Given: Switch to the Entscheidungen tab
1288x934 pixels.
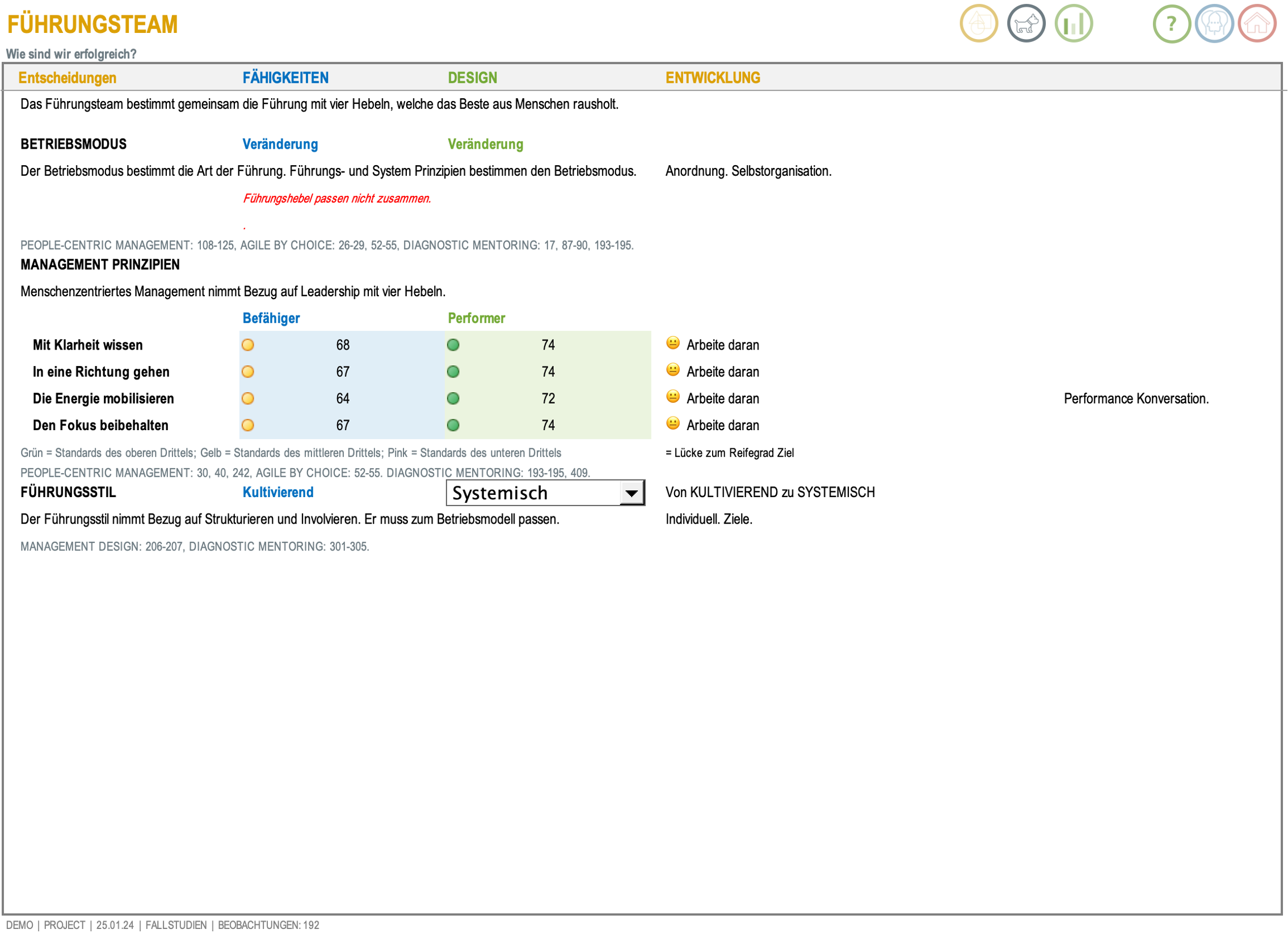Looking at the screenshot, I should (68, 78).
